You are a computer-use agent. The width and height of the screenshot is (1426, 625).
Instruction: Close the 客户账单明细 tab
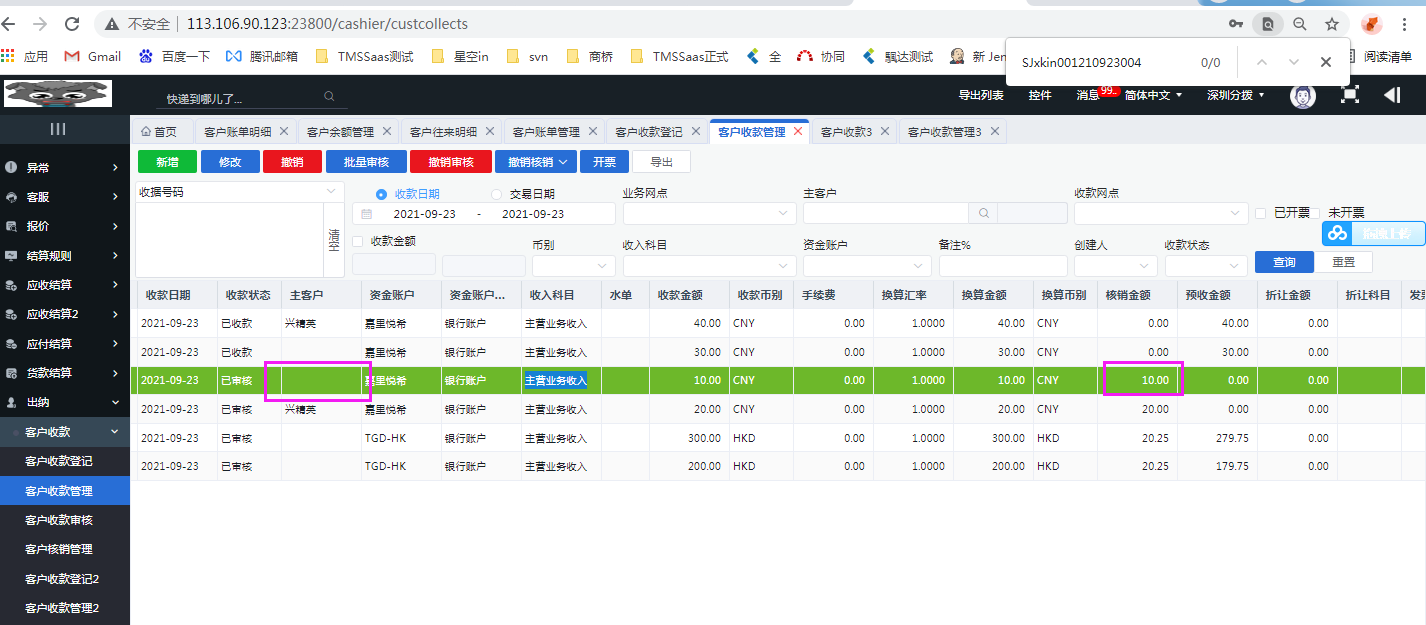click(x=284, y=131)
